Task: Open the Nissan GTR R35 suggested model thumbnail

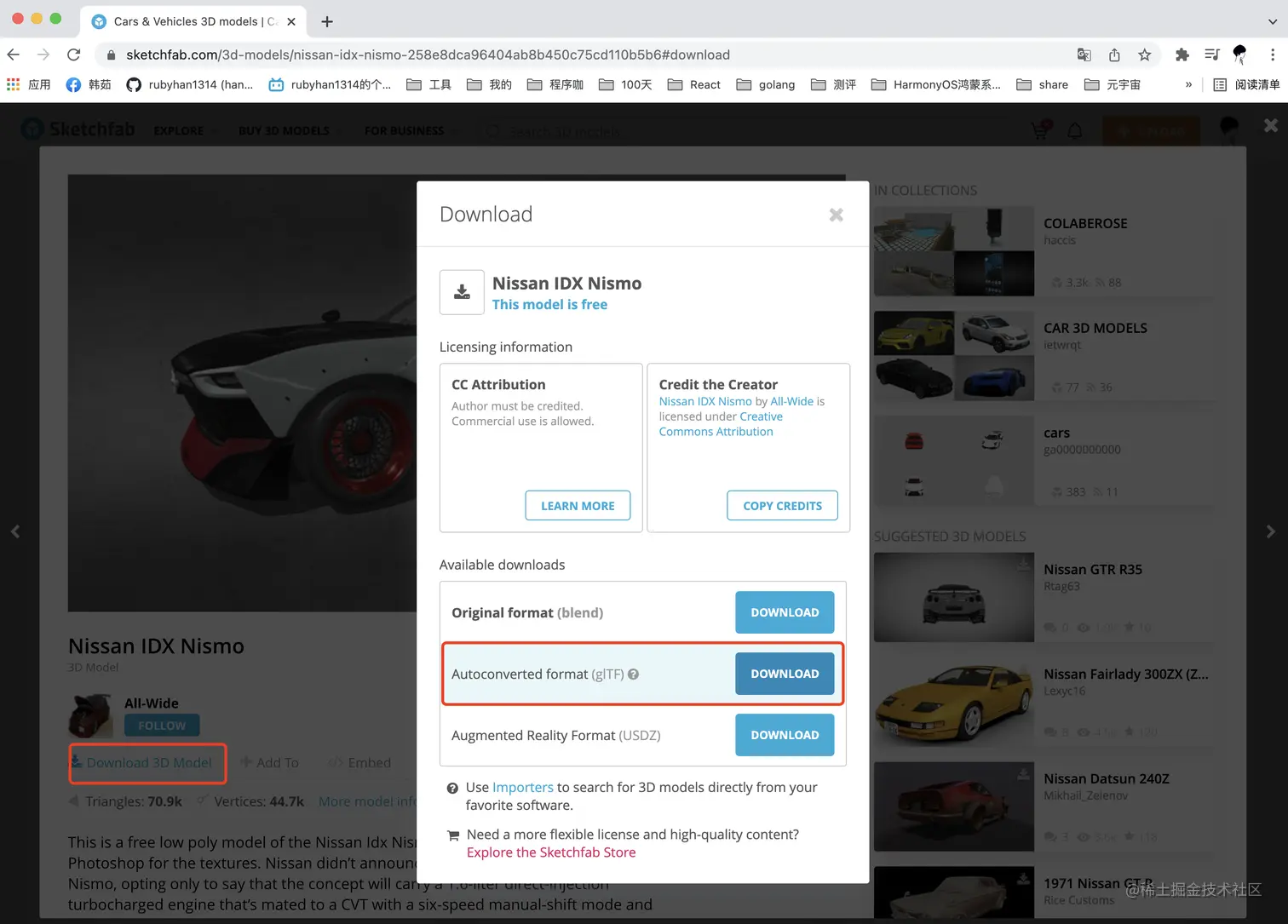Action: tap(954, 597)
